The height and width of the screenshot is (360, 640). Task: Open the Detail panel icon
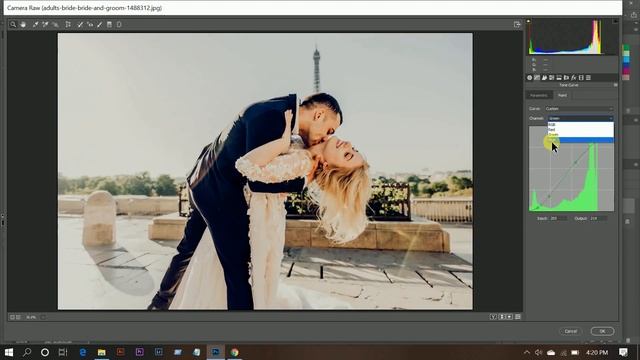click(544, 78)
